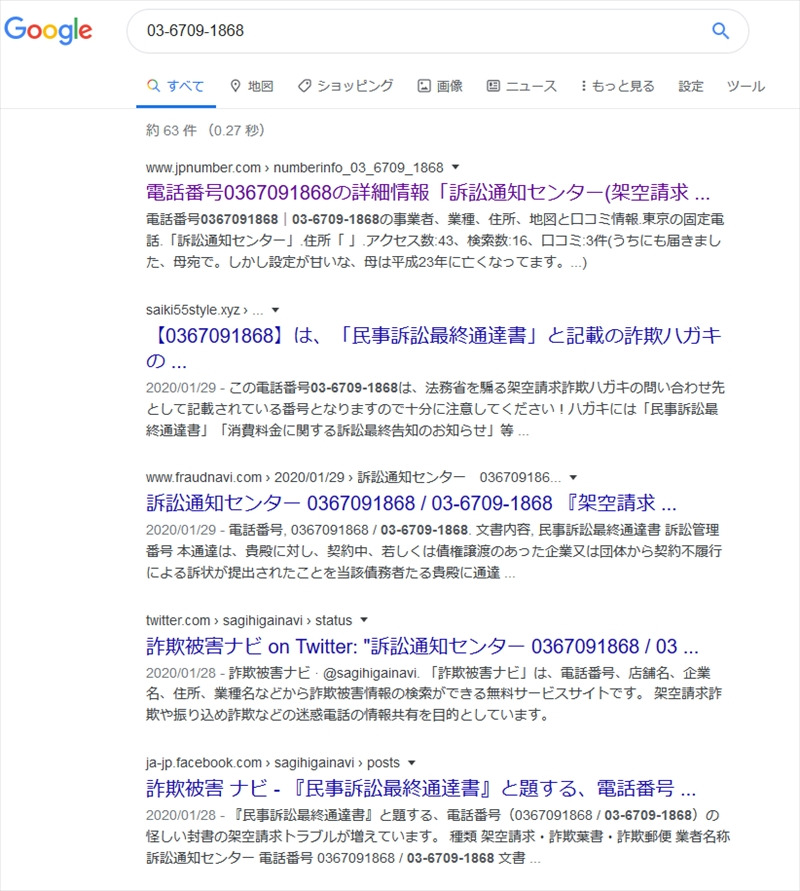
Task: Click the Google logo
Action: [x=48, y=30]
